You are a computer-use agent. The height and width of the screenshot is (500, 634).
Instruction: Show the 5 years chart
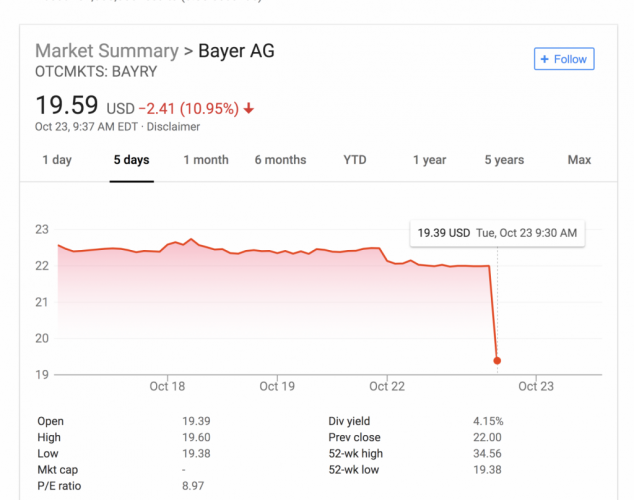click(504, 160)
